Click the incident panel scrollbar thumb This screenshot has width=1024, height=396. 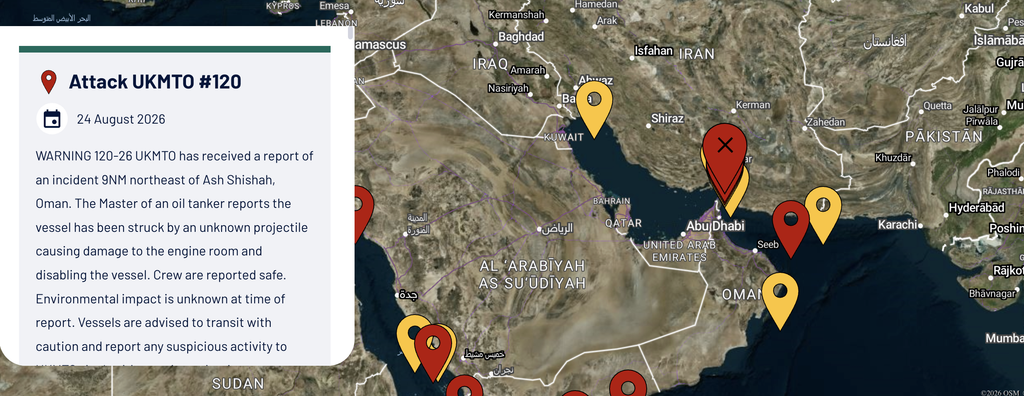pyautogui.click(x=351, y=33)
